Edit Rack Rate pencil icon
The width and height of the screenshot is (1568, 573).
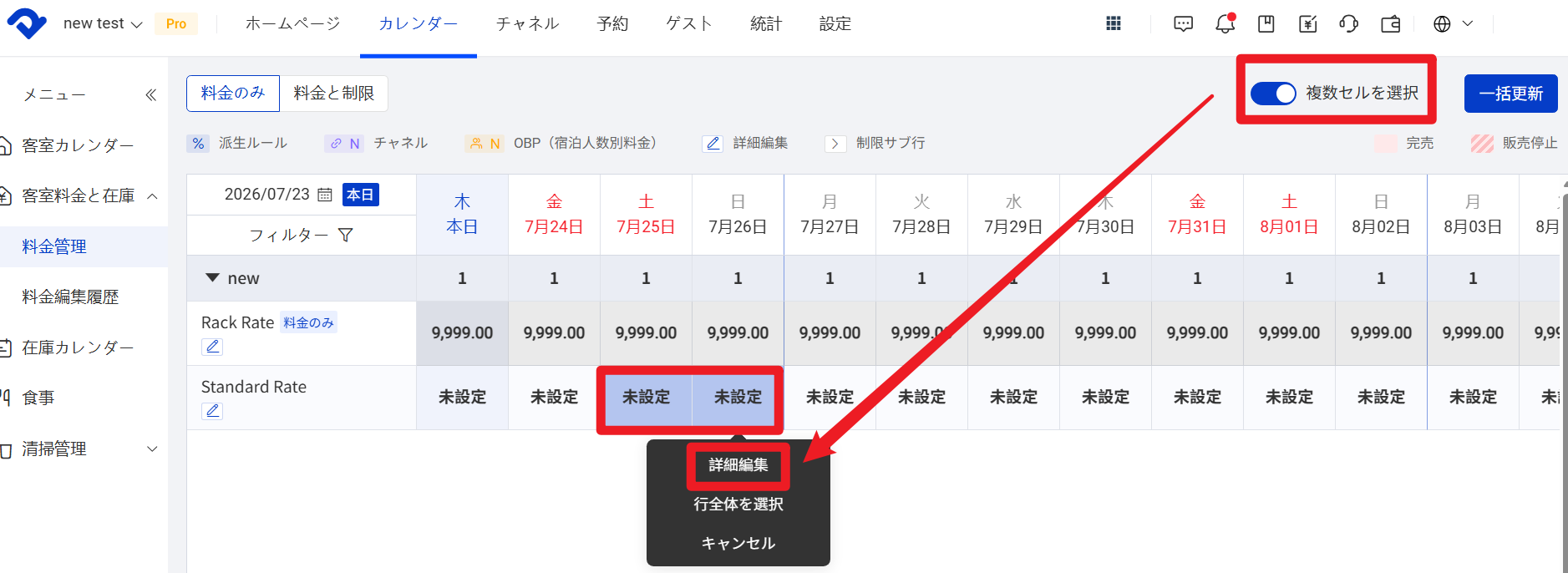coord(212,347)
